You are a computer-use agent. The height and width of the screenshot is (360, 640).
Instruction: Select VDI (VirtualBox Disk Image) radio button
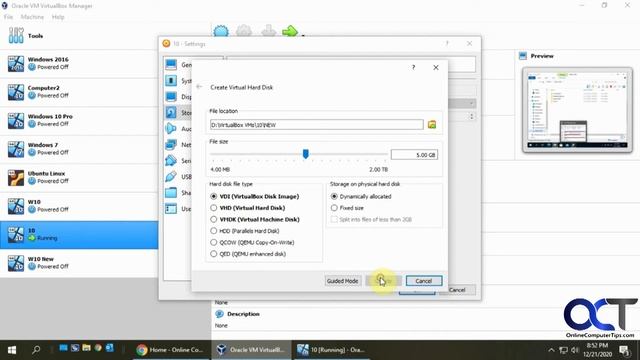click(x=213, y=196)
